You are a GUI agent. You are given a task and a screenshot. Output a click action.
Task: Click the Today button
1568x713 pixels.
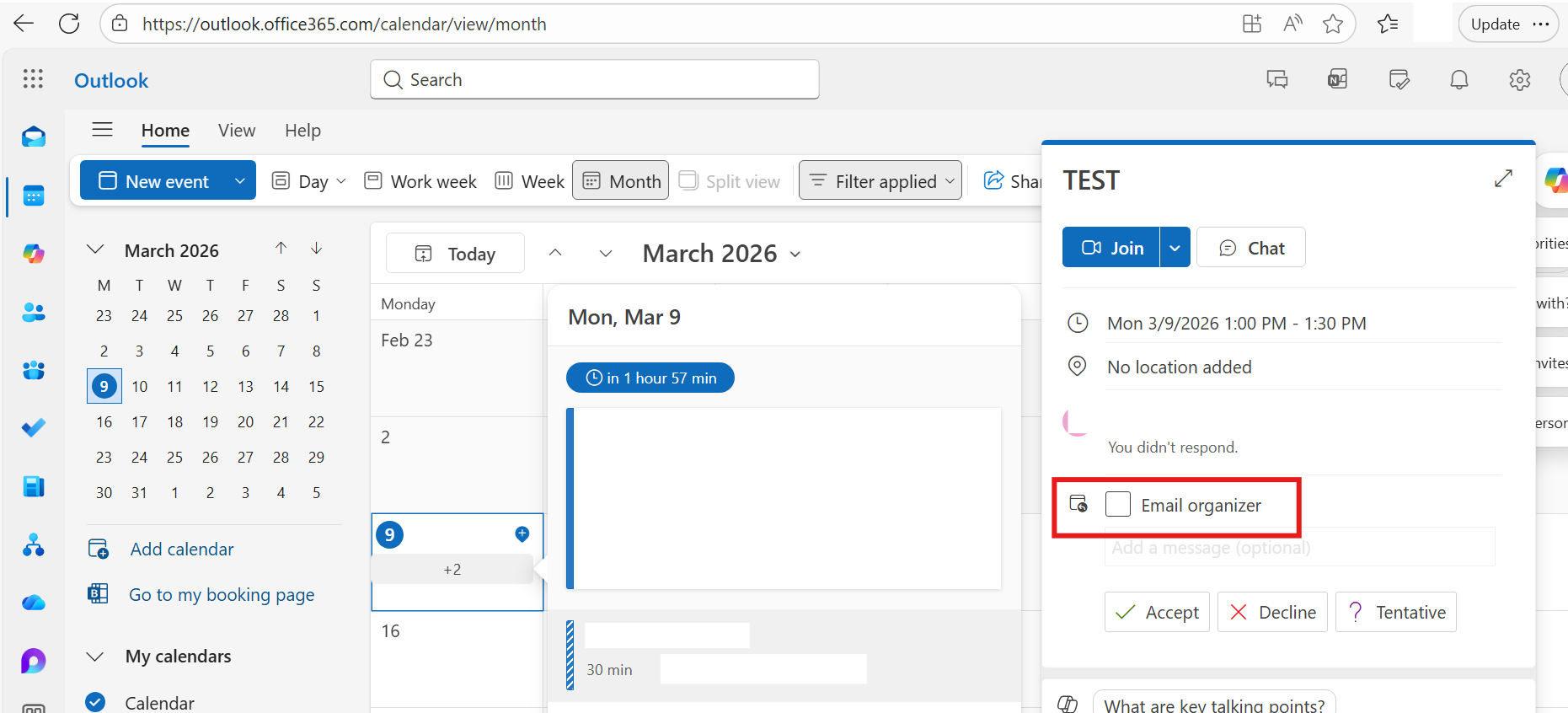(x=455, y=254)
